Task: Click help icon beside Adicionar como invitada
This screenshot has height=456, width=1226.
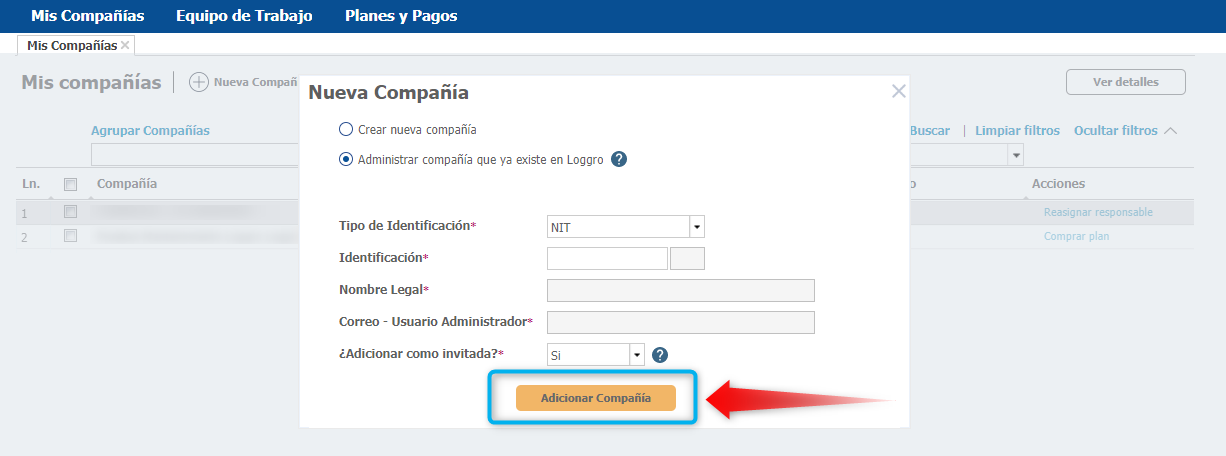Action: tap(660, 354)
